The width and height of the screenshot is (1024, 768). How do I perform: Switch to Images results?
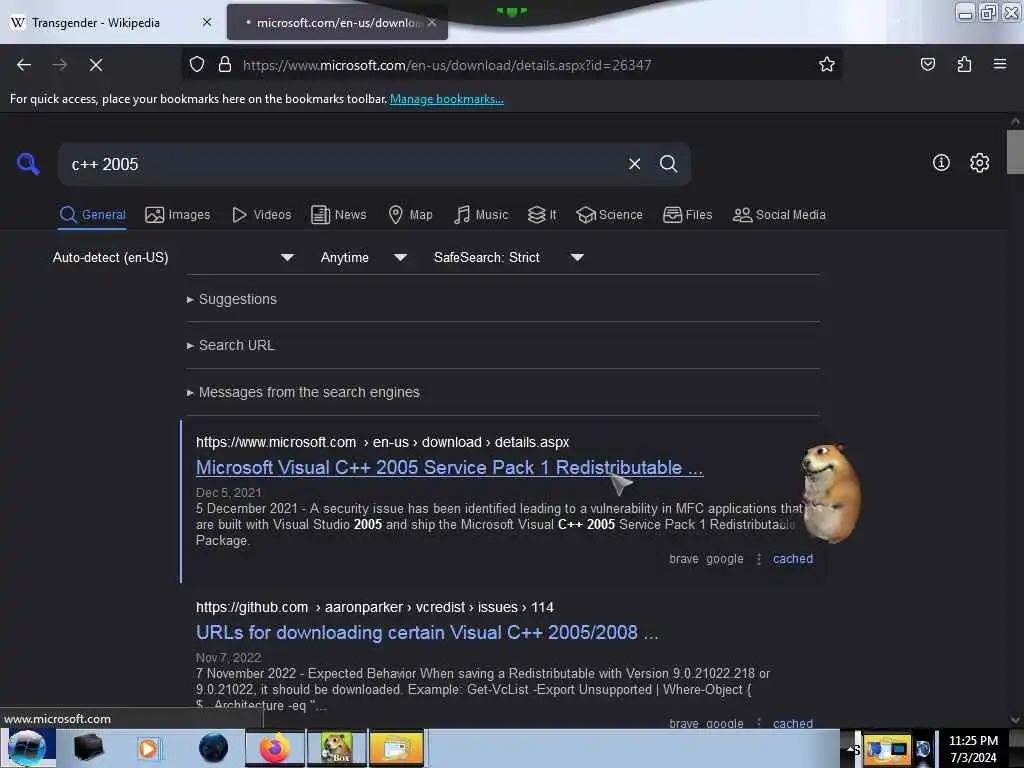pos(178,215)
